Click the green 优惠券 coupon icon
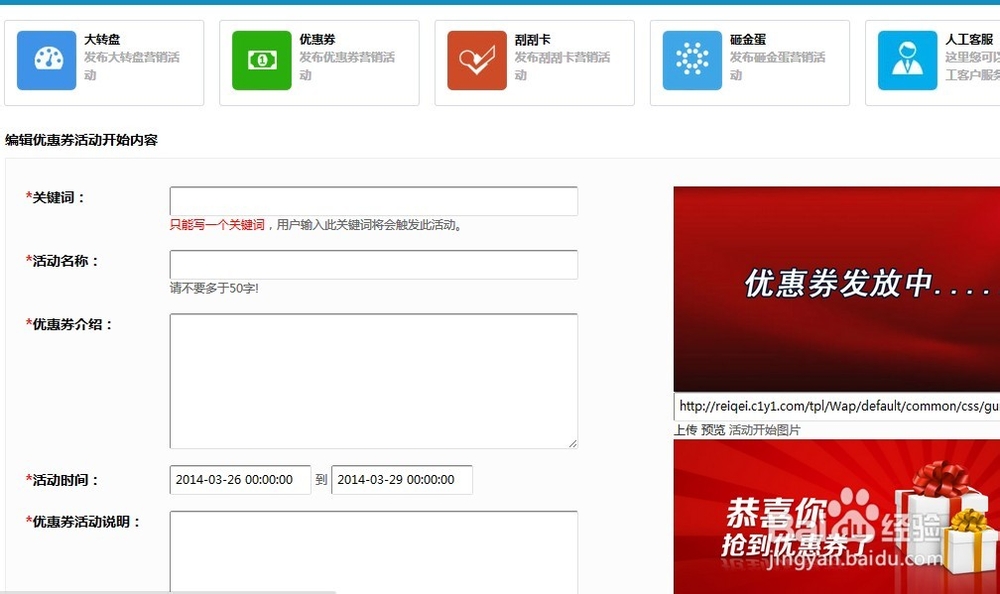1000x594 pixels. click(x=261, y=61)
